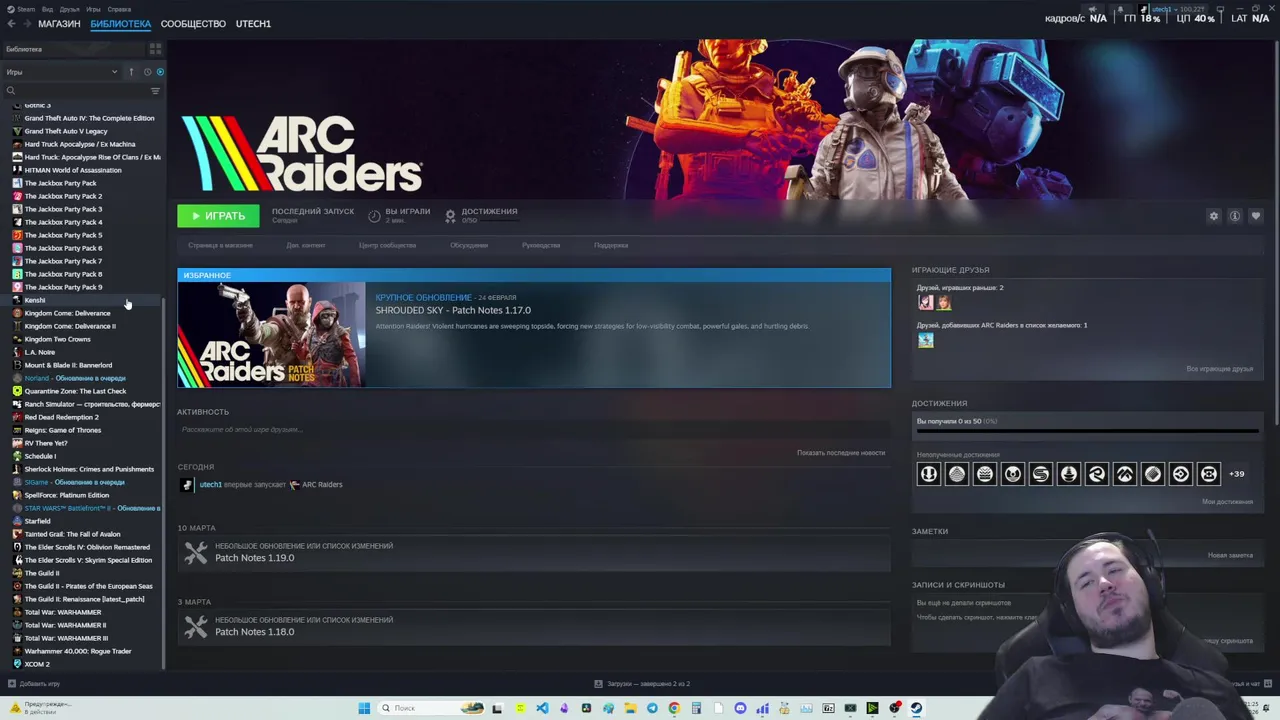Click the library search field

click(75, 91)
